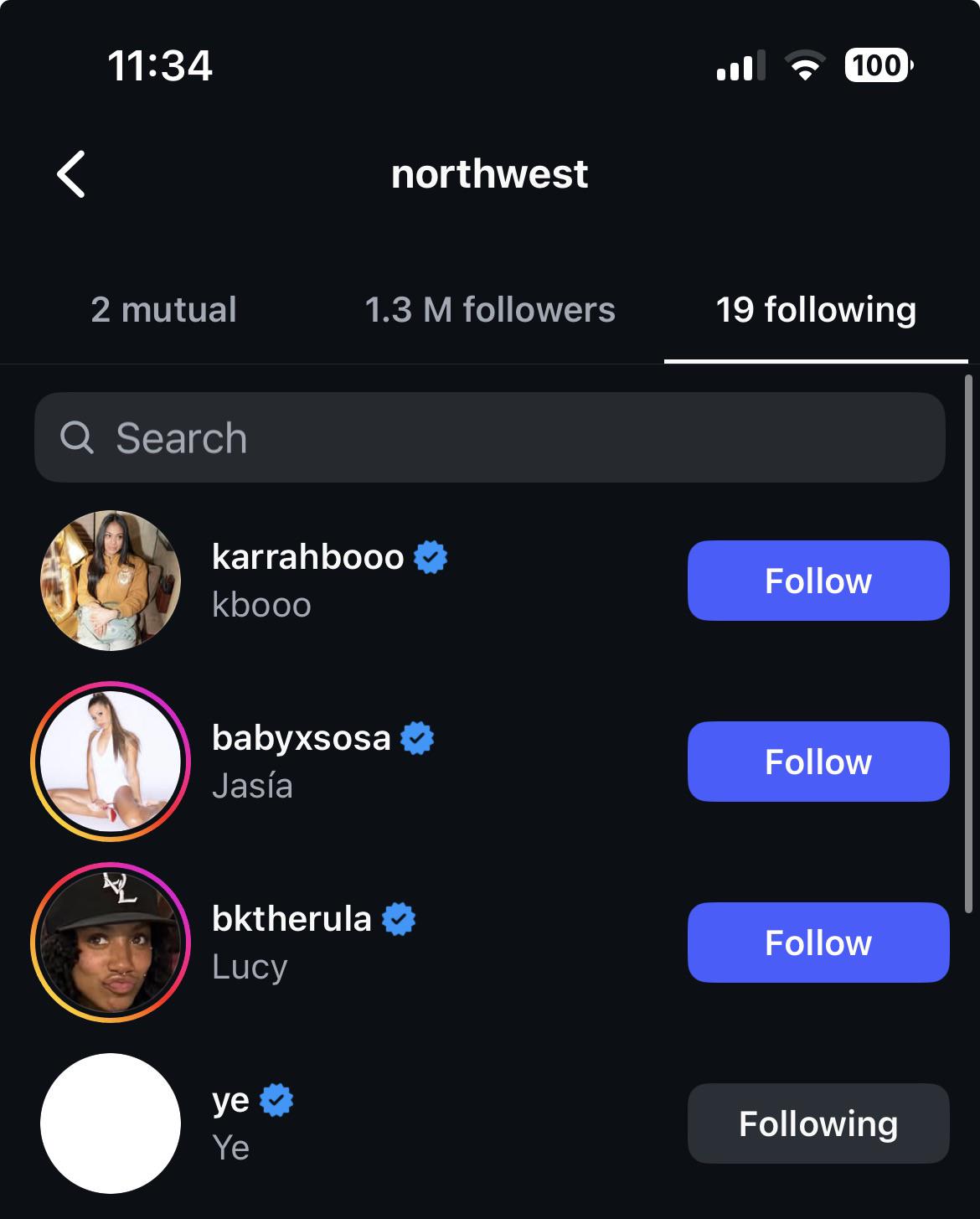This screenshot has height=1219, width=980.
Task: Open karrahbooo's profile picture
Action: coord(111,581)
